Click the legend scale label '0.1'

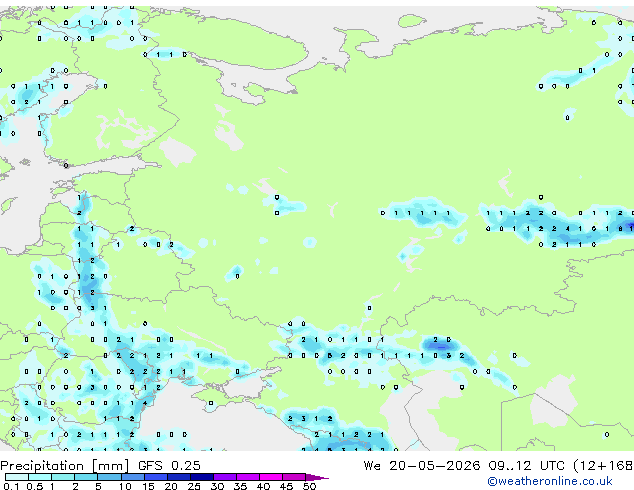pyautogui.click(x=11, y=486)
